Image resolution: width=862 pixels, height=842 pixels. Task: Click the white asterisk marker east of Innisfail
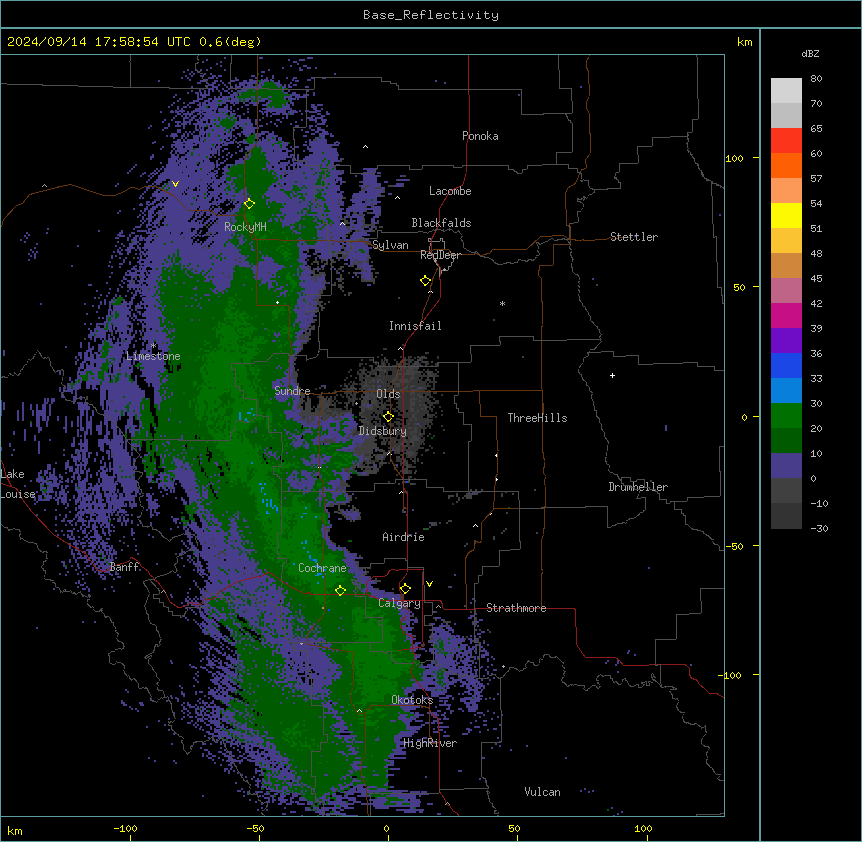[502, 304]
